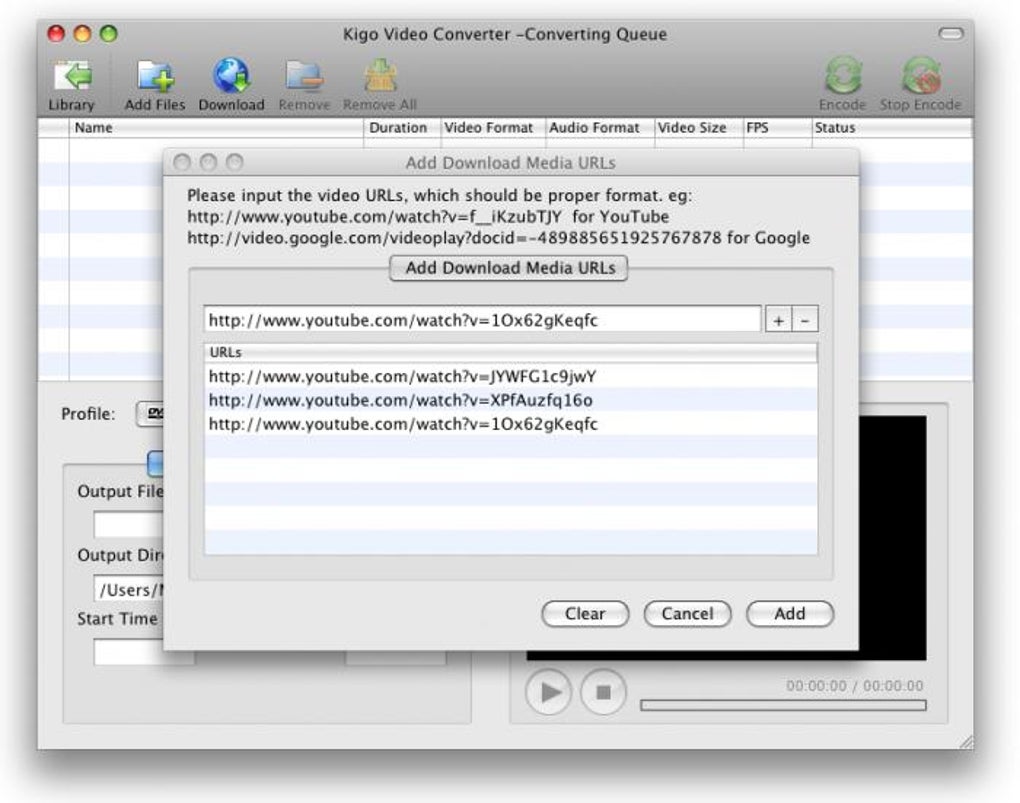Click the Output Directory path field
Image resolution: width=1020 pixels, height=803 pixels.
click(129, 590)
